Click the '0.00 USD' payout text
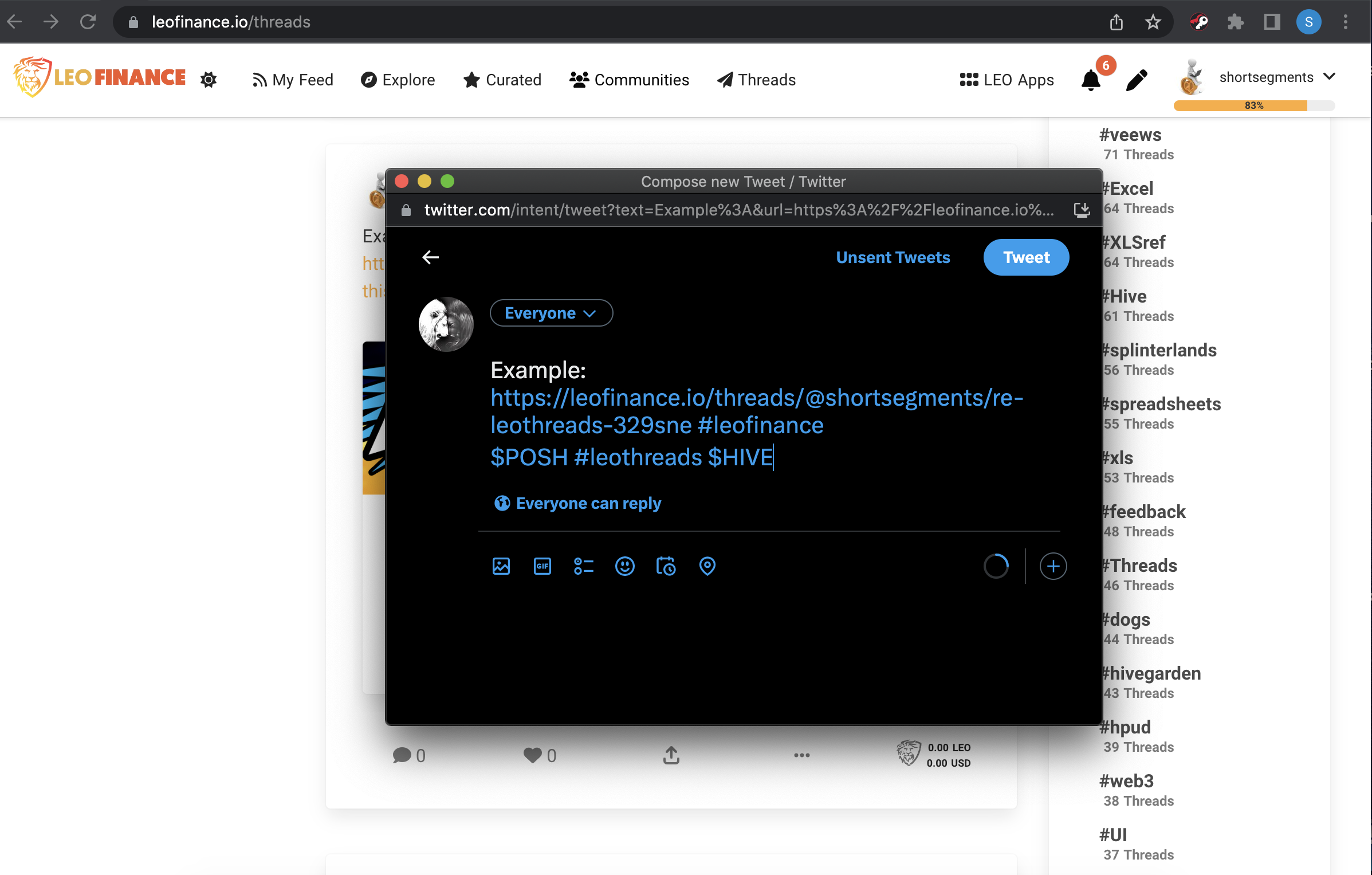Screen dimensions: 1372x875 949,763
